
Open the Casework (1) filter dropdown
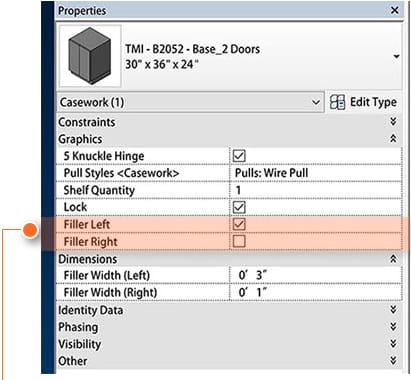pyautogui.click(x=190, y=102)
